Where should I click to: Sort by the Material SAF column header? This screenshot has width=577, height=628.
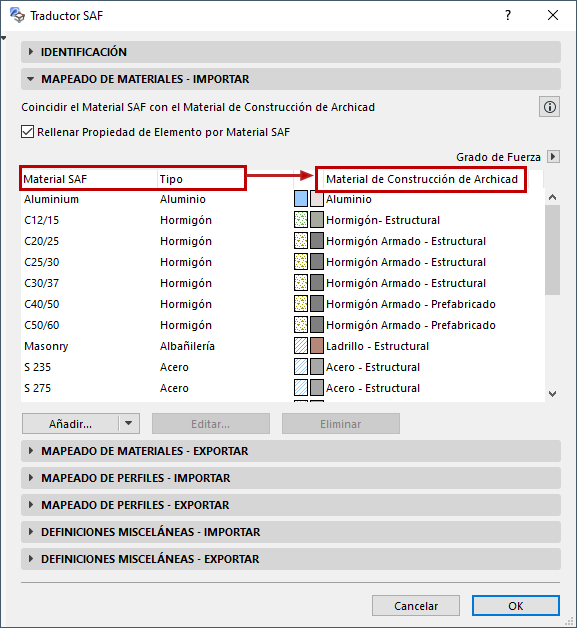point(89,179)
